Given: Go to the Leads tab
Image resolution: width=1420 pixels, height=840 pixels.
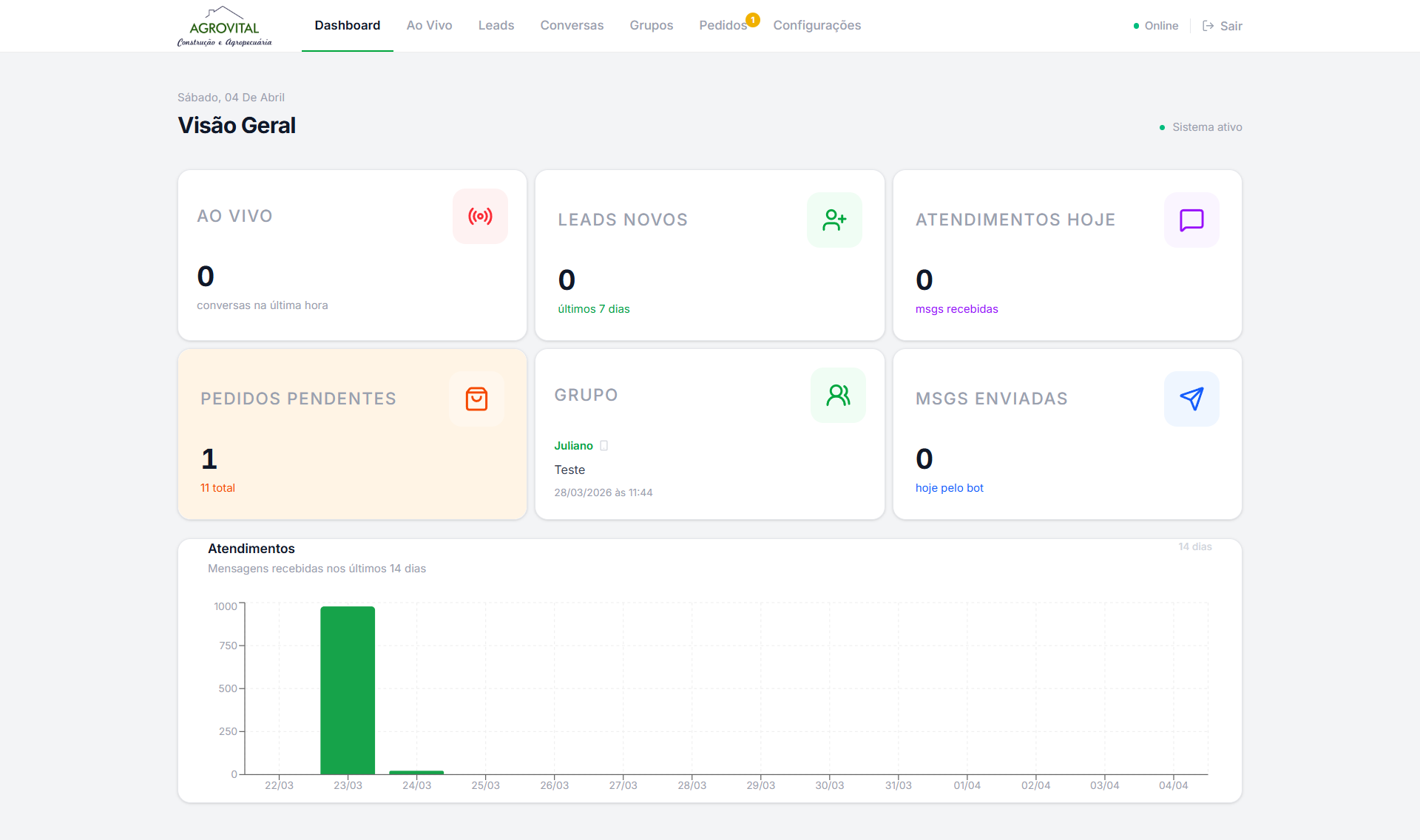Looking at the screenshot, I should (496, 25).
